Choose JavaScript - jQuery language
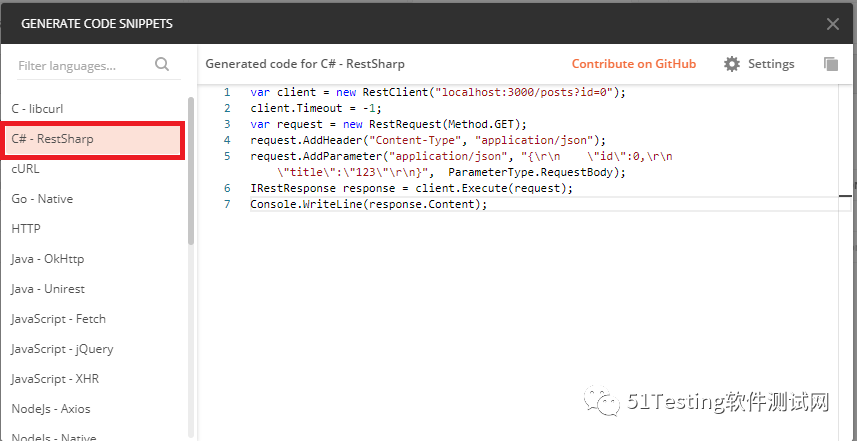Image resolution: width=857 pixels, height=441 pixels. pos(62,349)
